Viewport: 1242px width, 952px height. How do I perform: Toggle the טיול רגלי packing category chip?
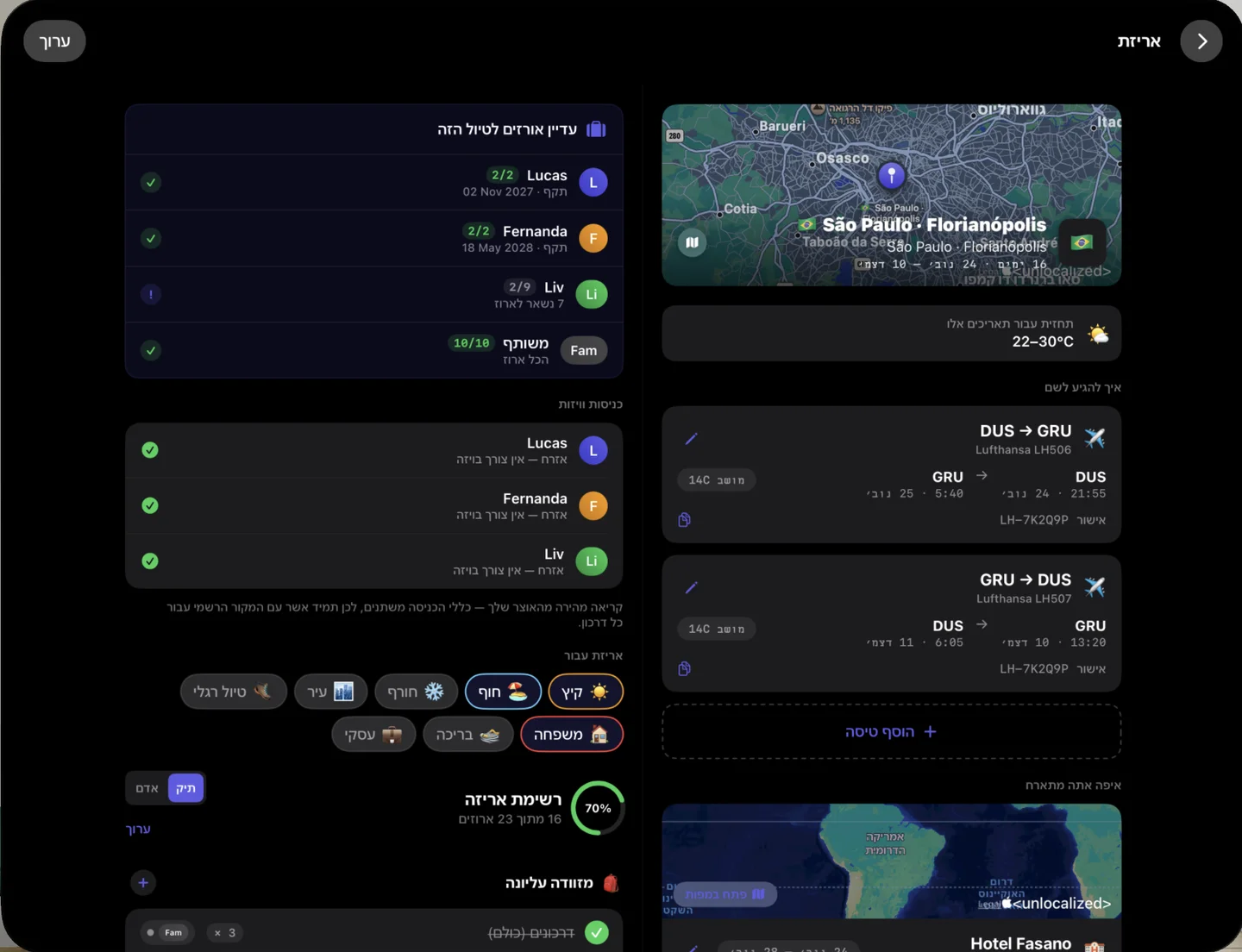click(x=233, y=692)
